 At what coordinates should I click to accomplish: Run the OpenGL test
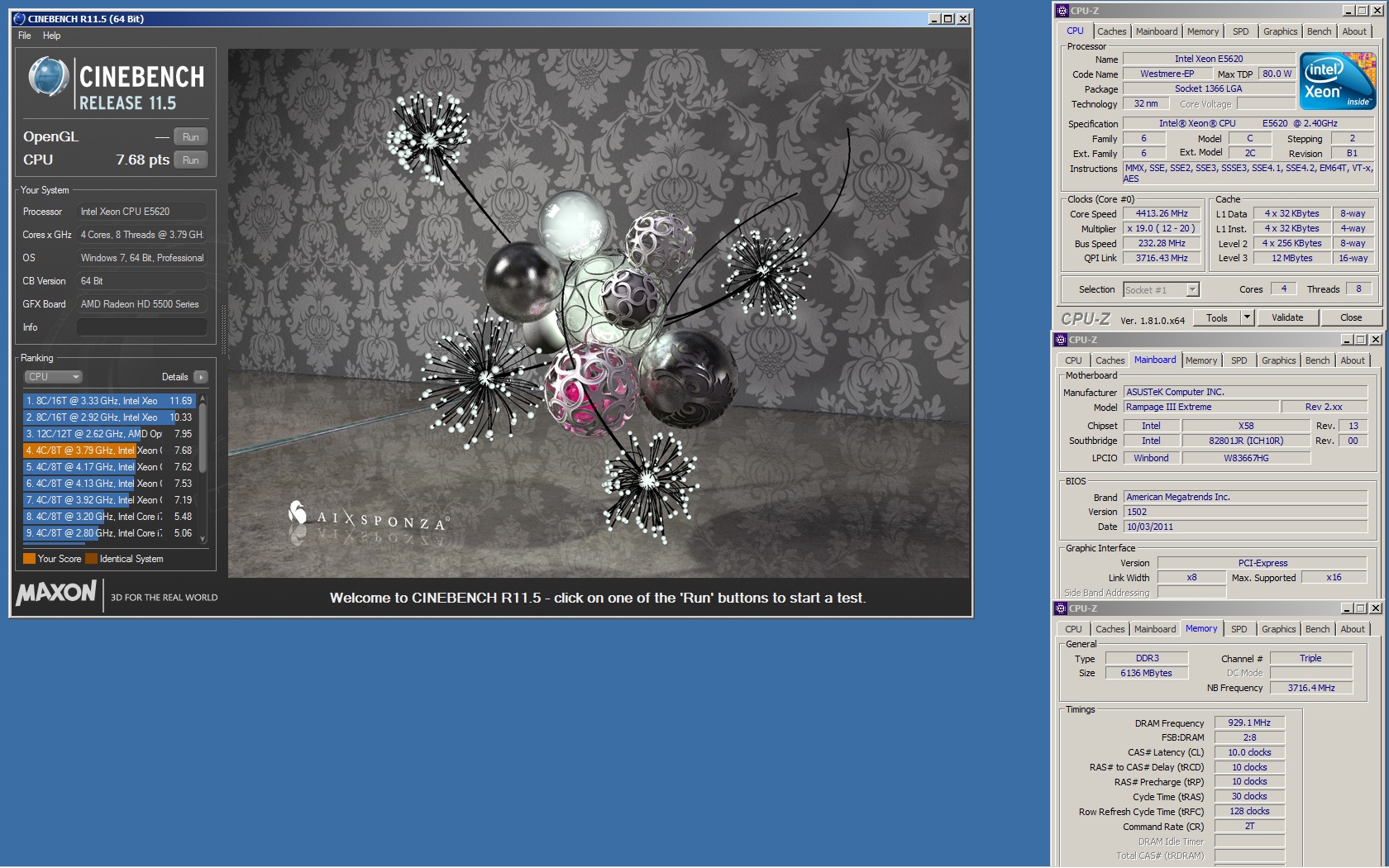click(191, 137)
